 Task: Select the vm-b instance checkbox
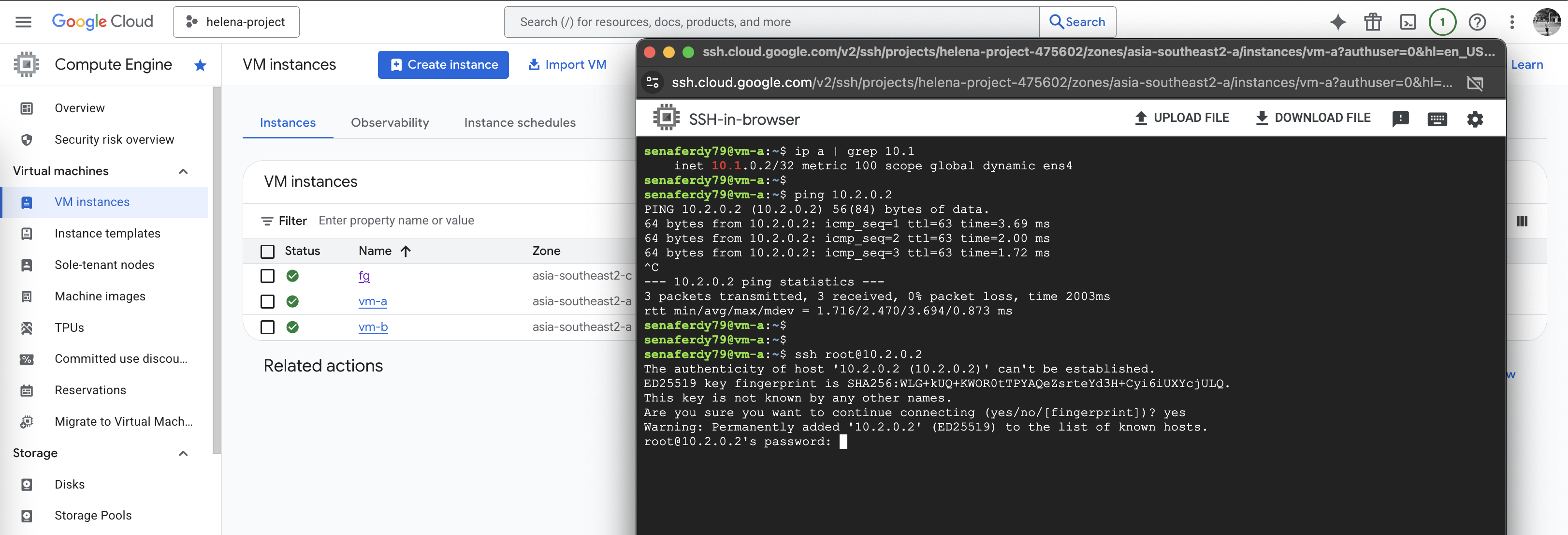click(267, 327)
